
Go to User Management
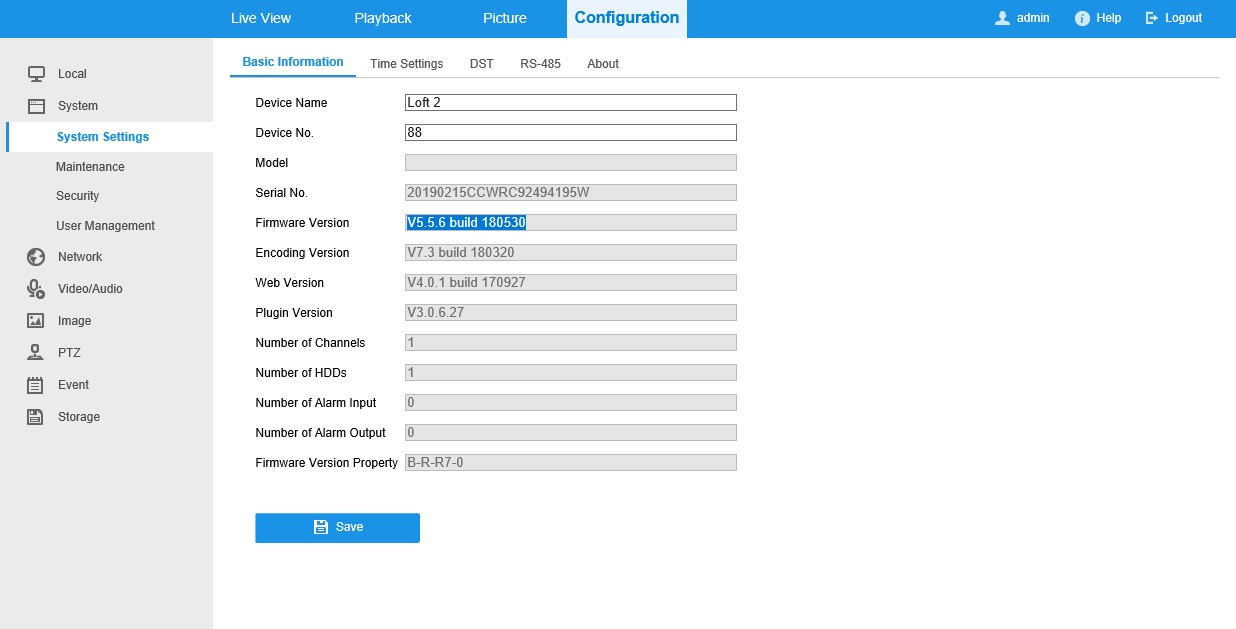[x=105, y=226]
